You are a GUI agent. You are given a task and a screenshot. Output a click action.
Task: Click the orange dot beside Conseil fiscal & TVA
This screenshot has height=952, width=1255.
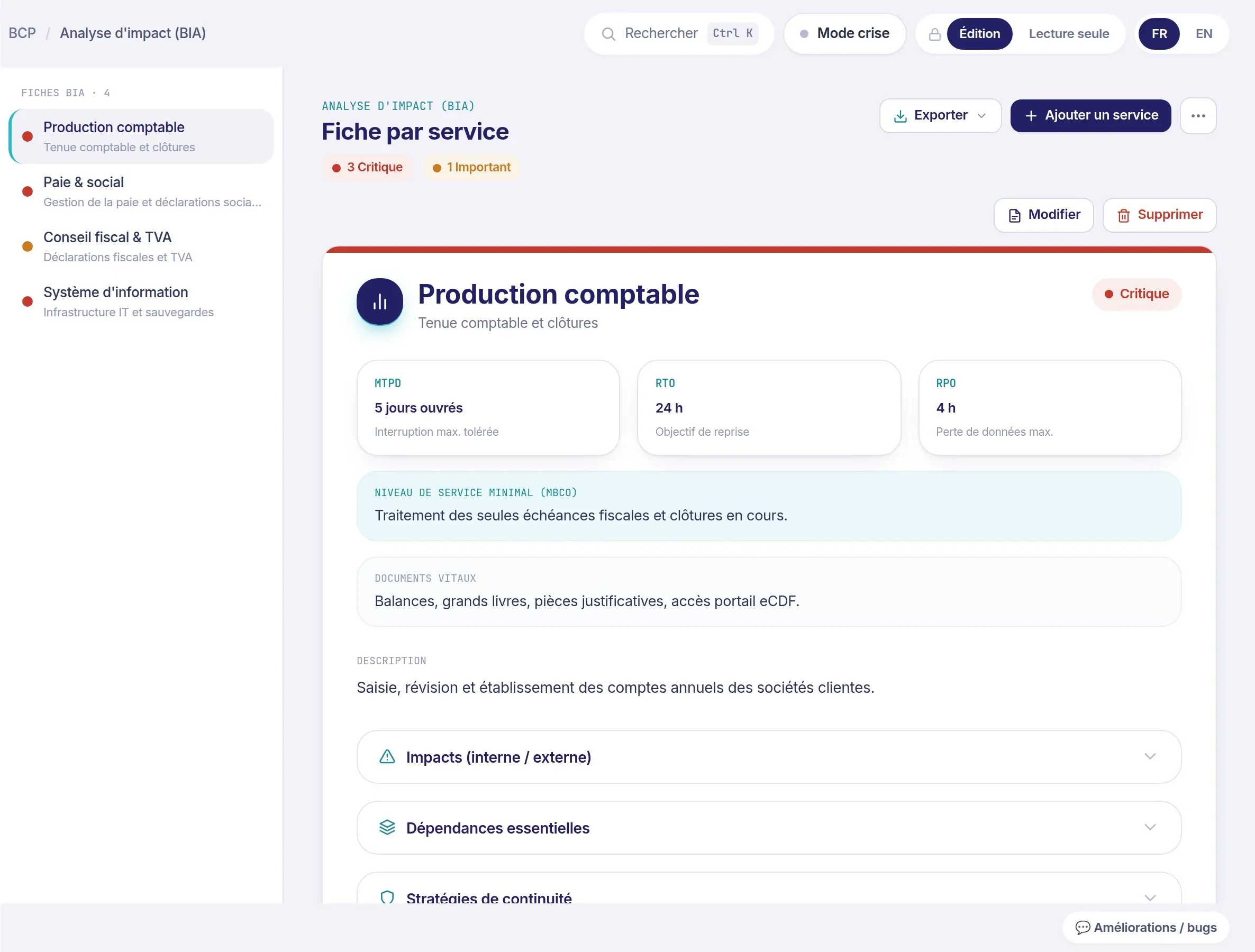pos(27,246)
